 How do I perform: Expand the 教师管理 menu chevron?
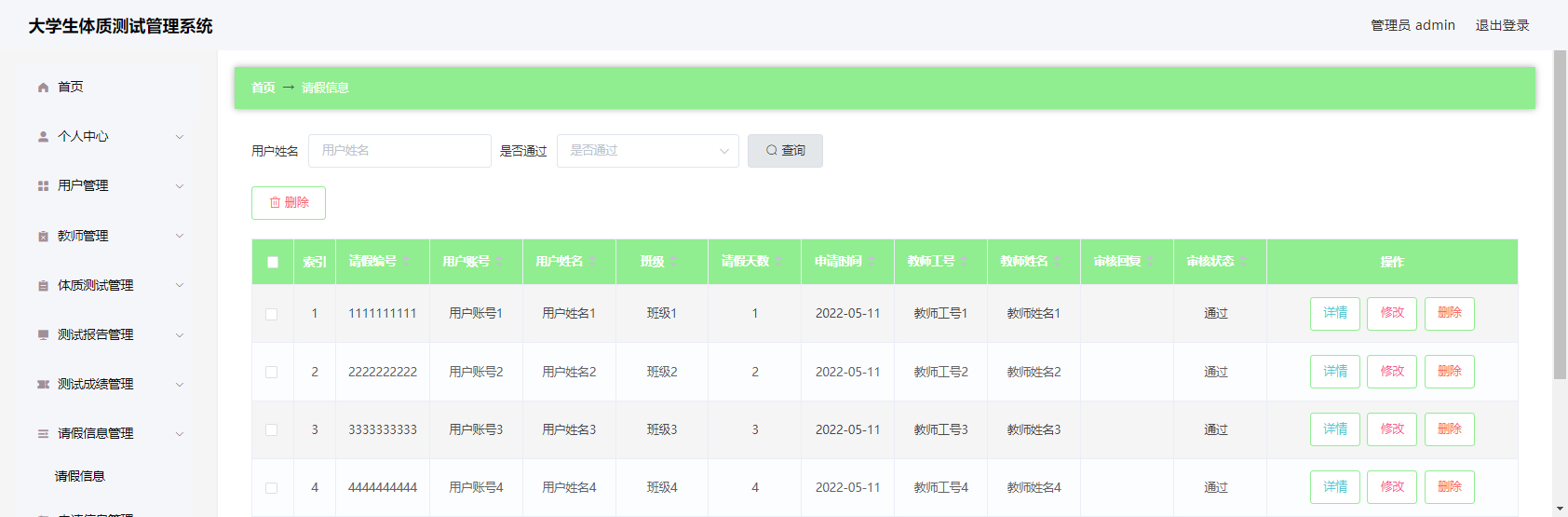click(x=180, y=237)
